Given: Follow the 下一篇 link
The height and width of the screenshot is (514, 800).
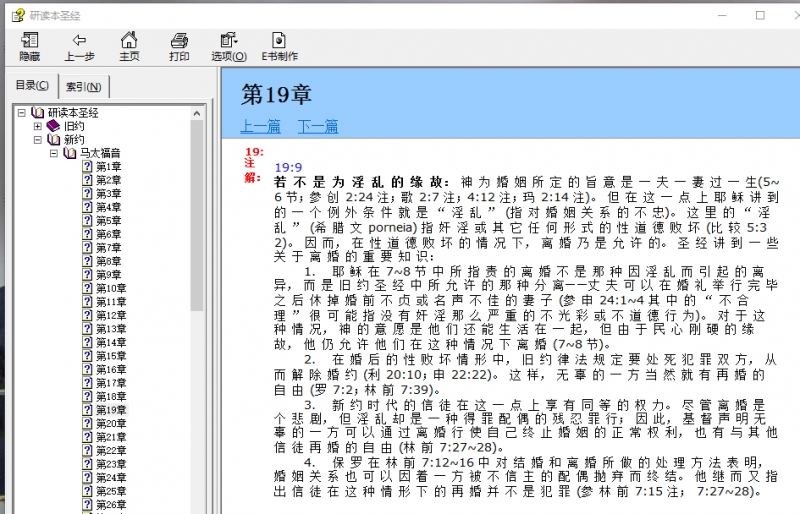Looking at the screenshot, I should [318, 127].
